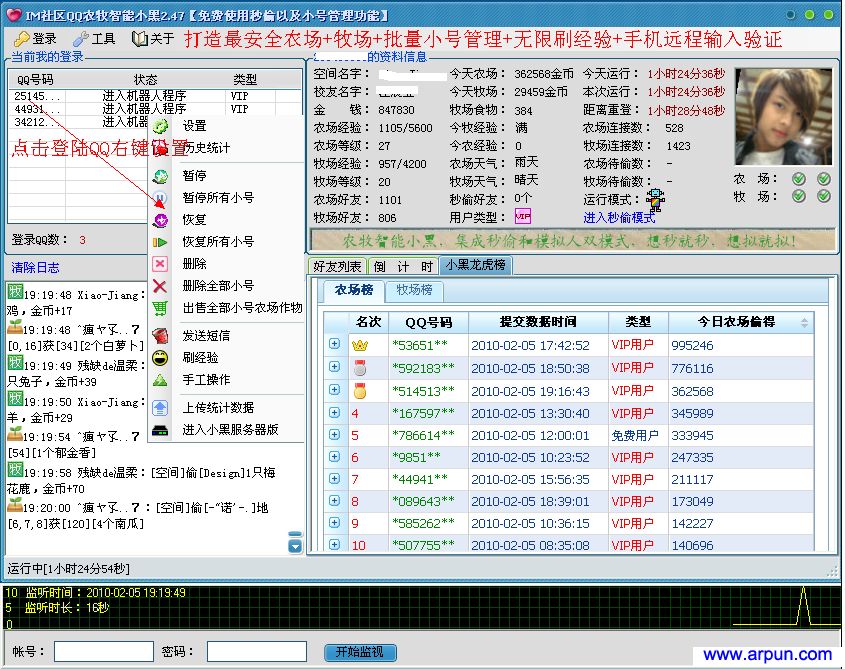The height and width of the screenshot is (669, 845).
Task: Expand the rank 6 row *9851**
Action: coord(334,457)
